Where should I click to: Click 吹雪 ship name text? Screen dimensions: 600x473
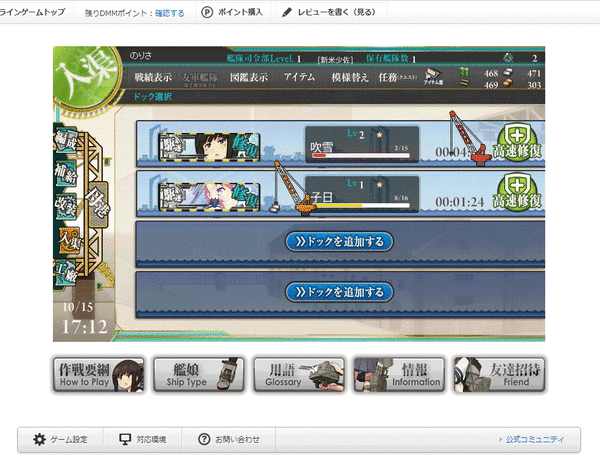pos(321,147)
